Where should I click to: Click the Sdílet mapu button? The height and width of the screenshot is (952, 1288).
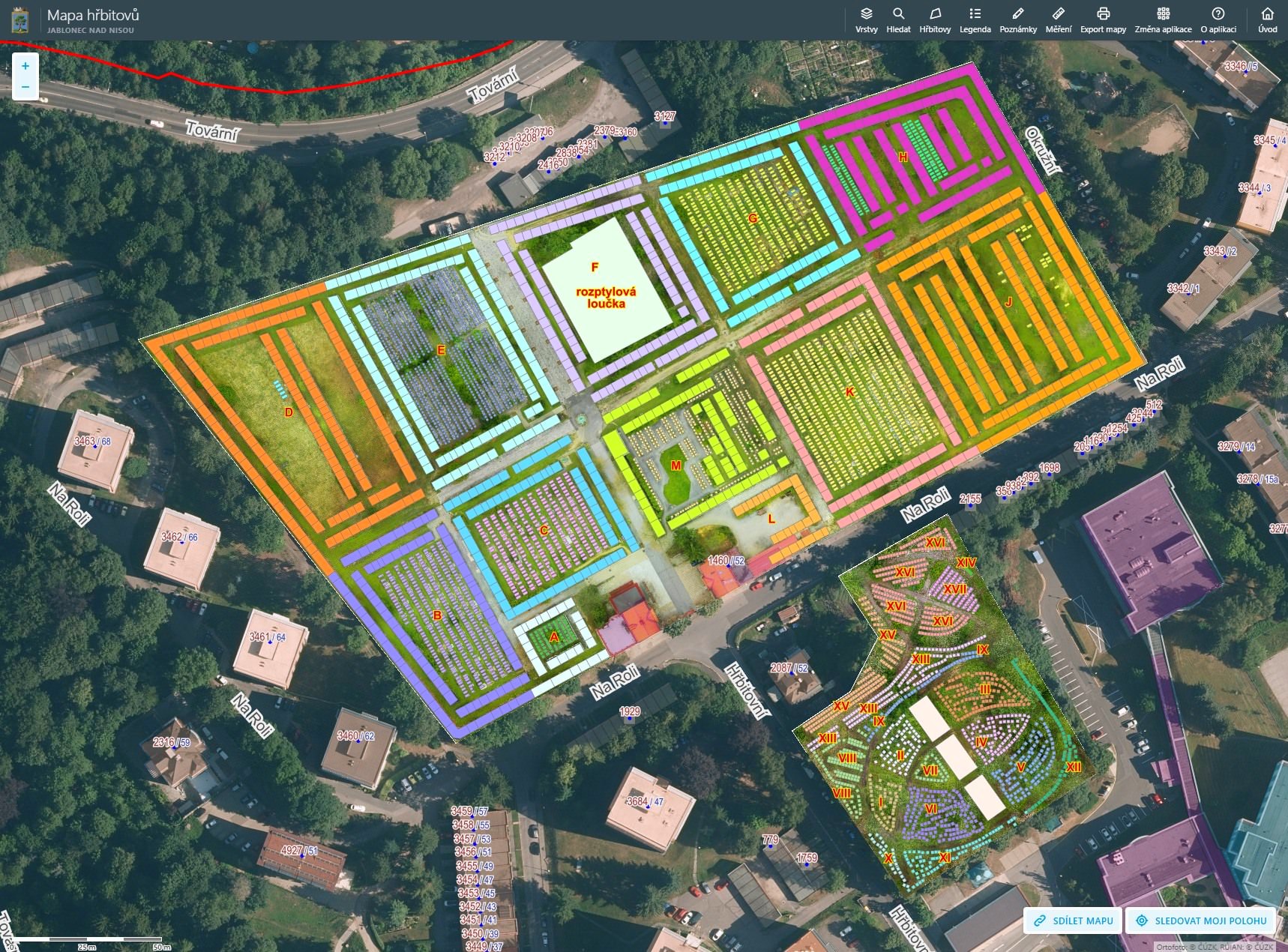click(x=1073, y=921)
